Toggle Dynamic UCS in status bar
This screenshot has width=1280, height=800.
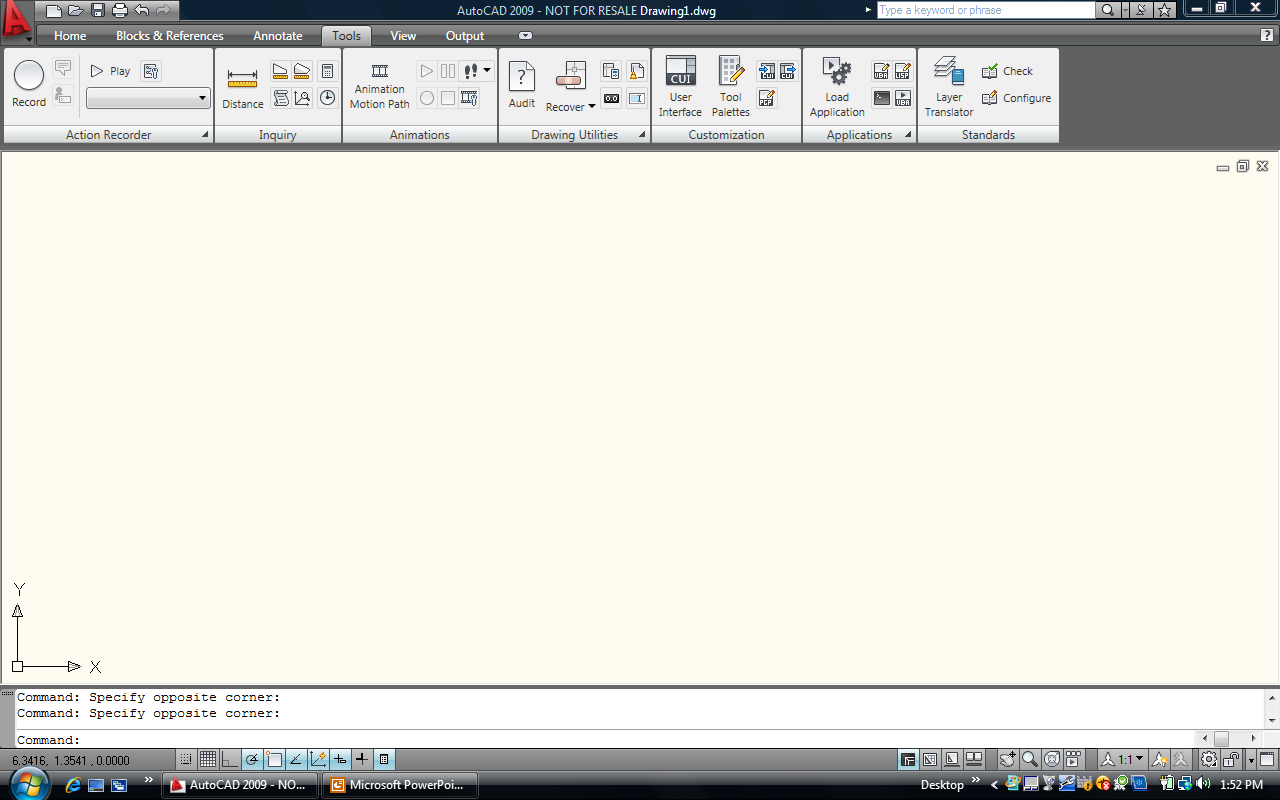coord(318,759)
